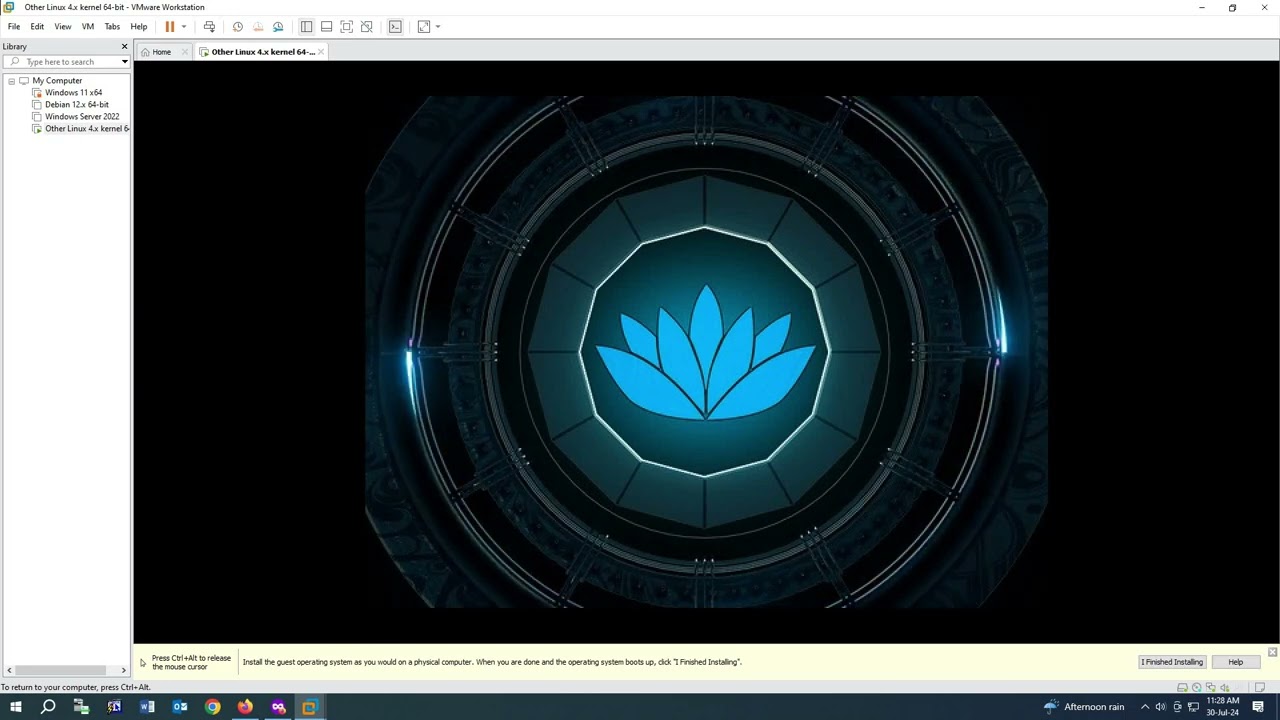Image resolution: width=1280 pixels, height=720 pixels.
Task: Click the I Finished Installing button
Action: click(x=1172, y=662)
